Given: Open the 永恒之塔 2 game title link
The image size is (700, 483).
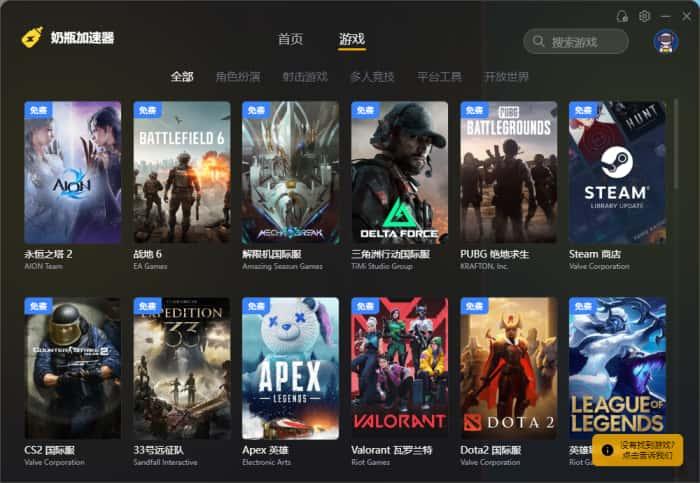Looking at the screenshot, I should (x=48, y=254).
